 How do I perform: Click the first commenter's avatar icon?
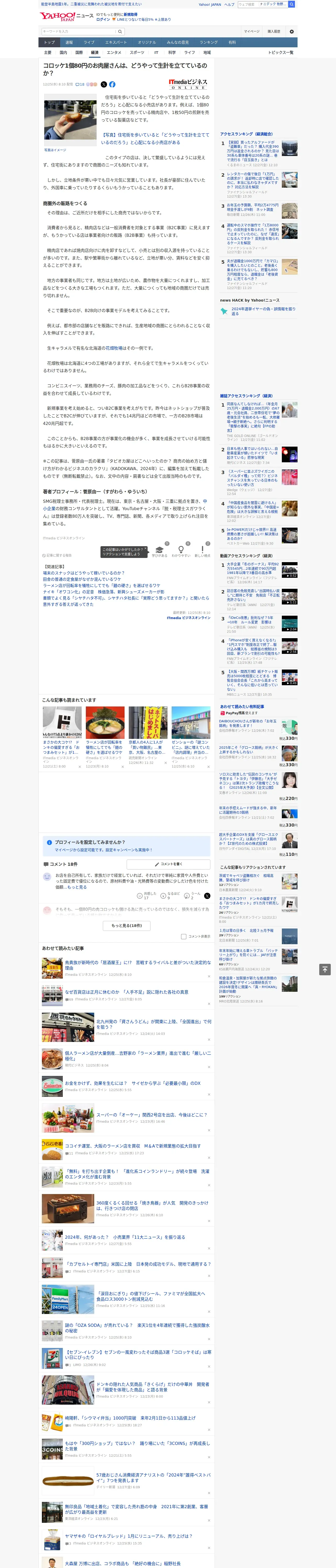click(x=47, y=877)
